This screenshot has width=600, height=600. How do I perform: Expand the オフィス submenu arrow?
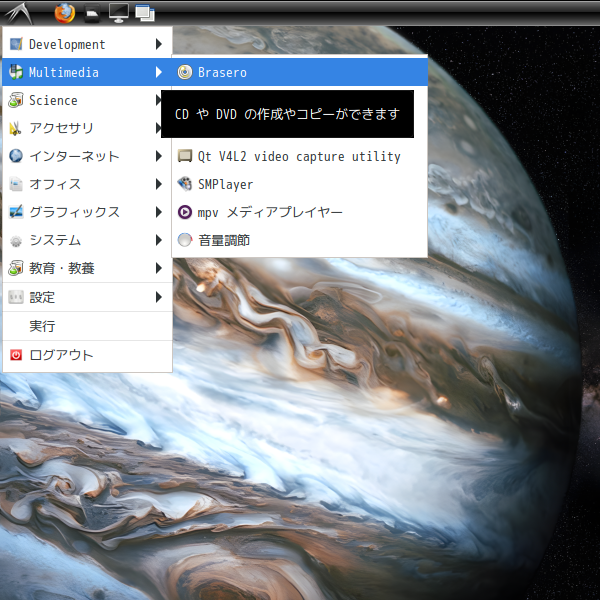159,184
